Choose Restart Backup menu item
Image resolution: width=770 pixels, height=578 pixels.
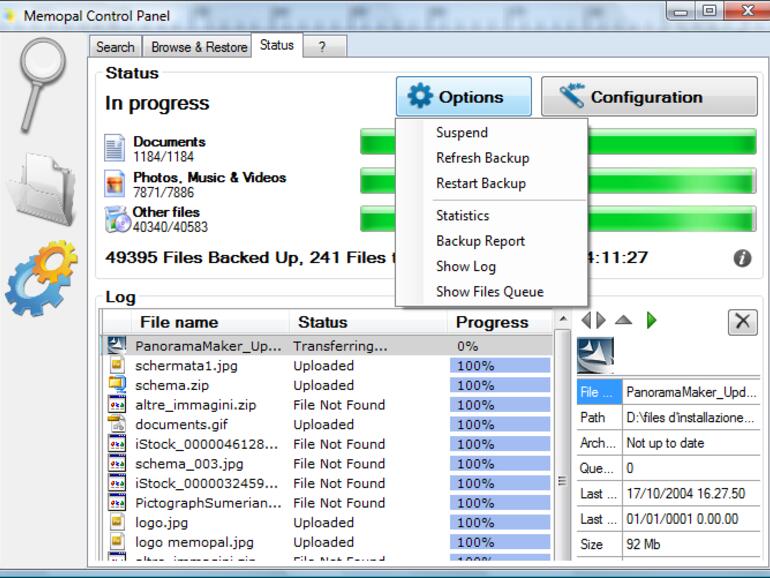click(x=481, y=184)
